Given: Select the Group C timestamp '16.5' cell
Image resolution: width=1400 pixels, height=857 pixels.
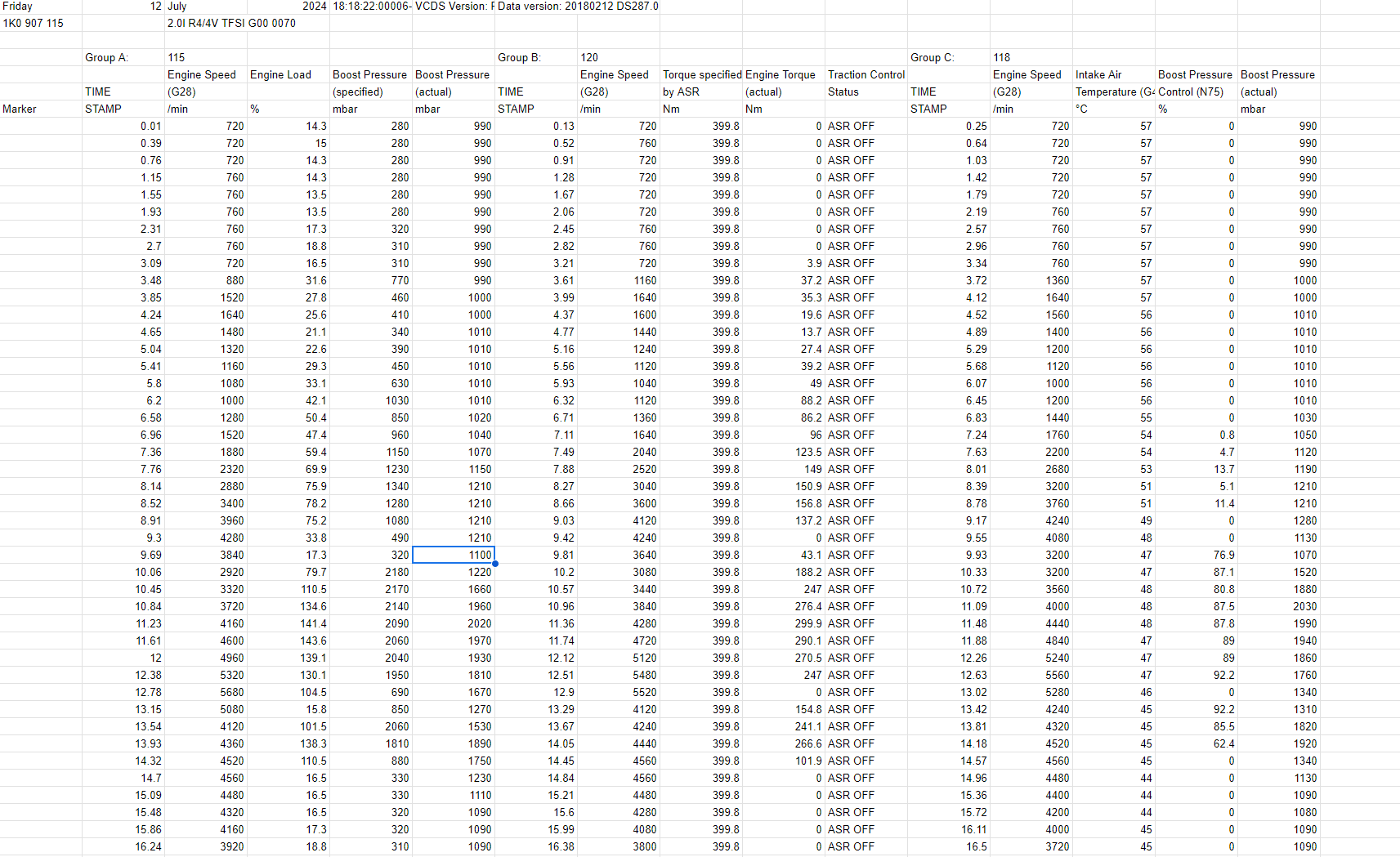Looking at the screenshot, I should [x=949, y=846].
